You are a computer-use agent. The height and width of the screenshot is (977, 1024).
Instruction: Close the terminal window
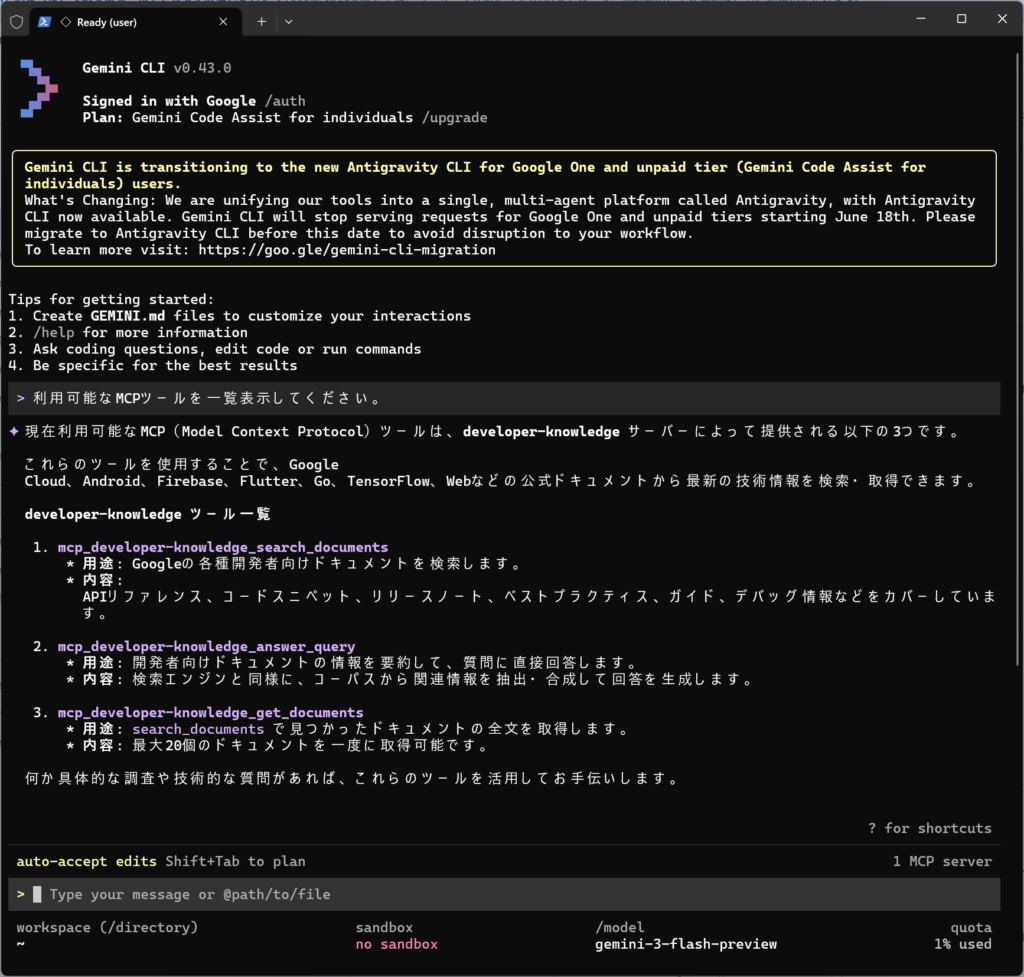coord(1002,19)
